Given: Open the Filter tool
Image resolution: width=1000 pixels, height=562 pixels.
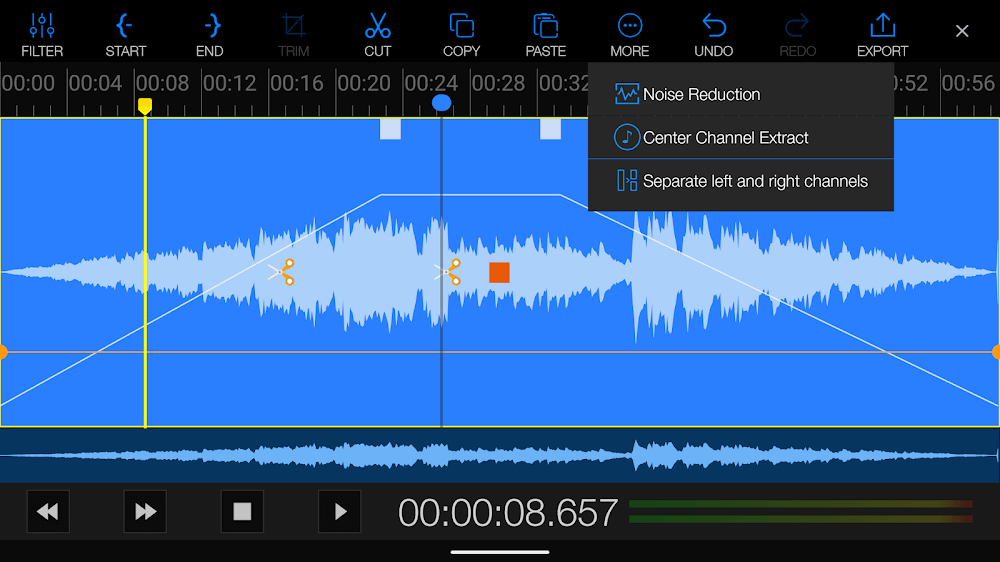Looking at the screenshot, I should (x=42, y=34).
